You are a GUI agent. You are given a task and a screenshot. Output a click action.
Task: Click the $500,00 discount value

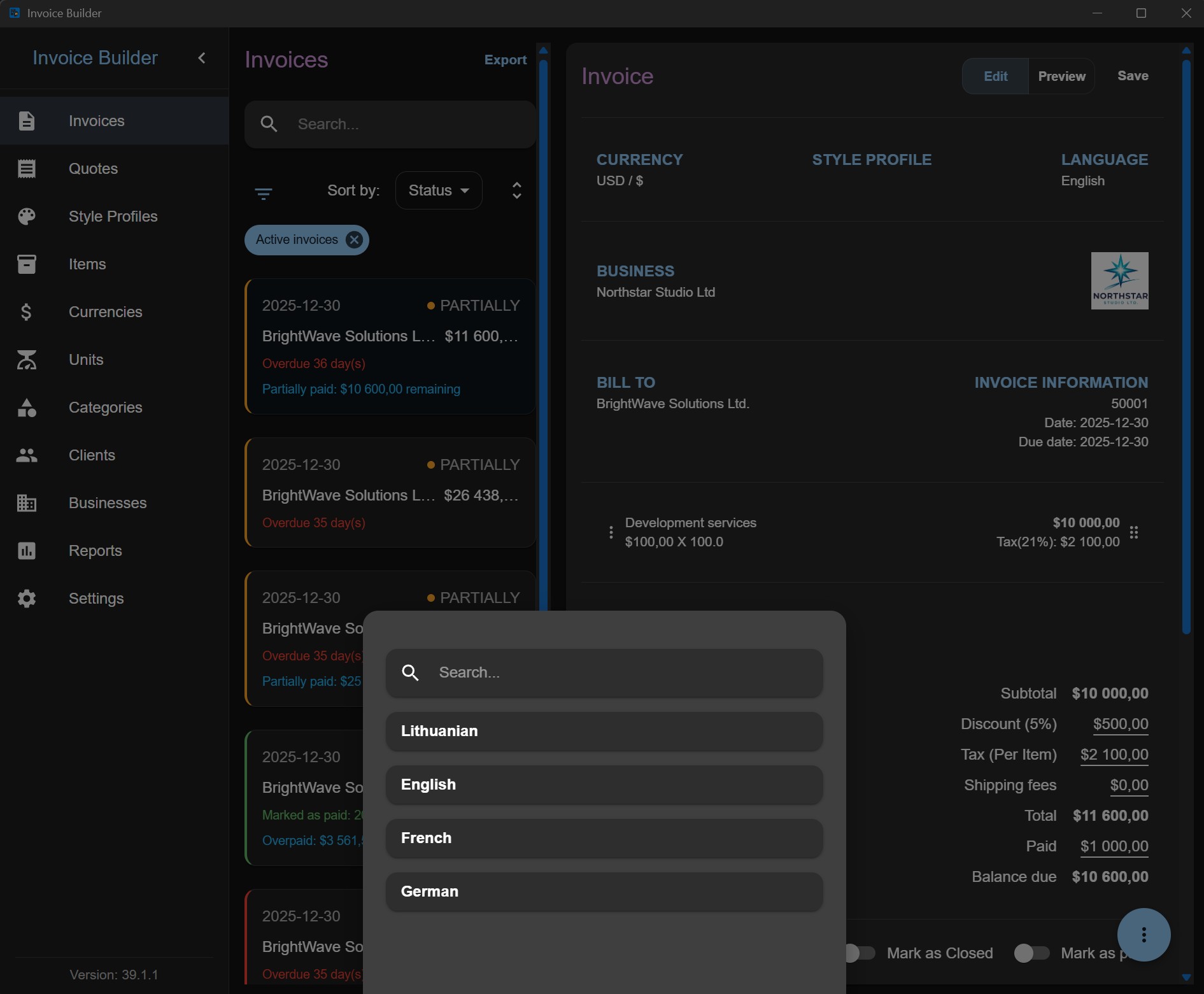click(1121, 724)
